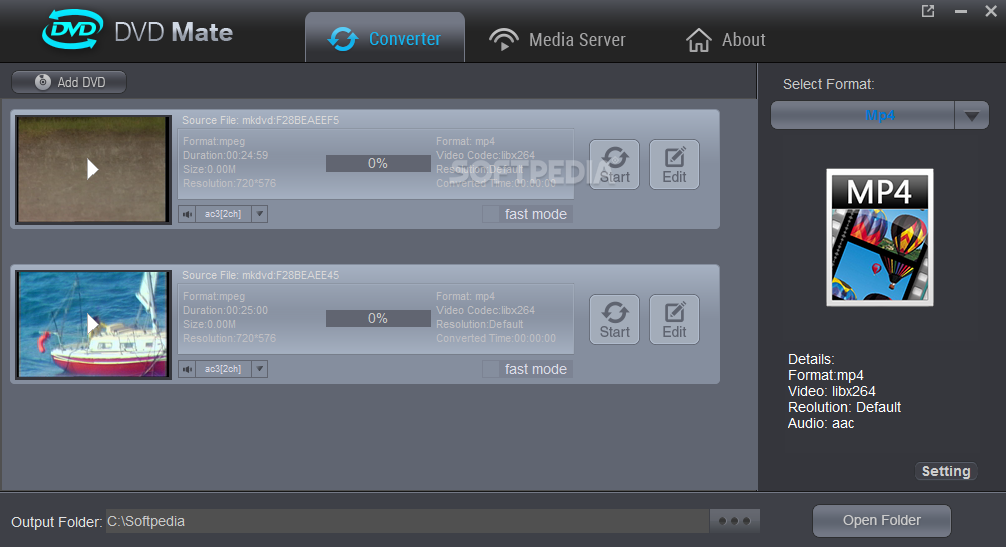Start converting the F28BEAEE45 file
This screenshot has height=547, width=1006.
coord(614,319)
